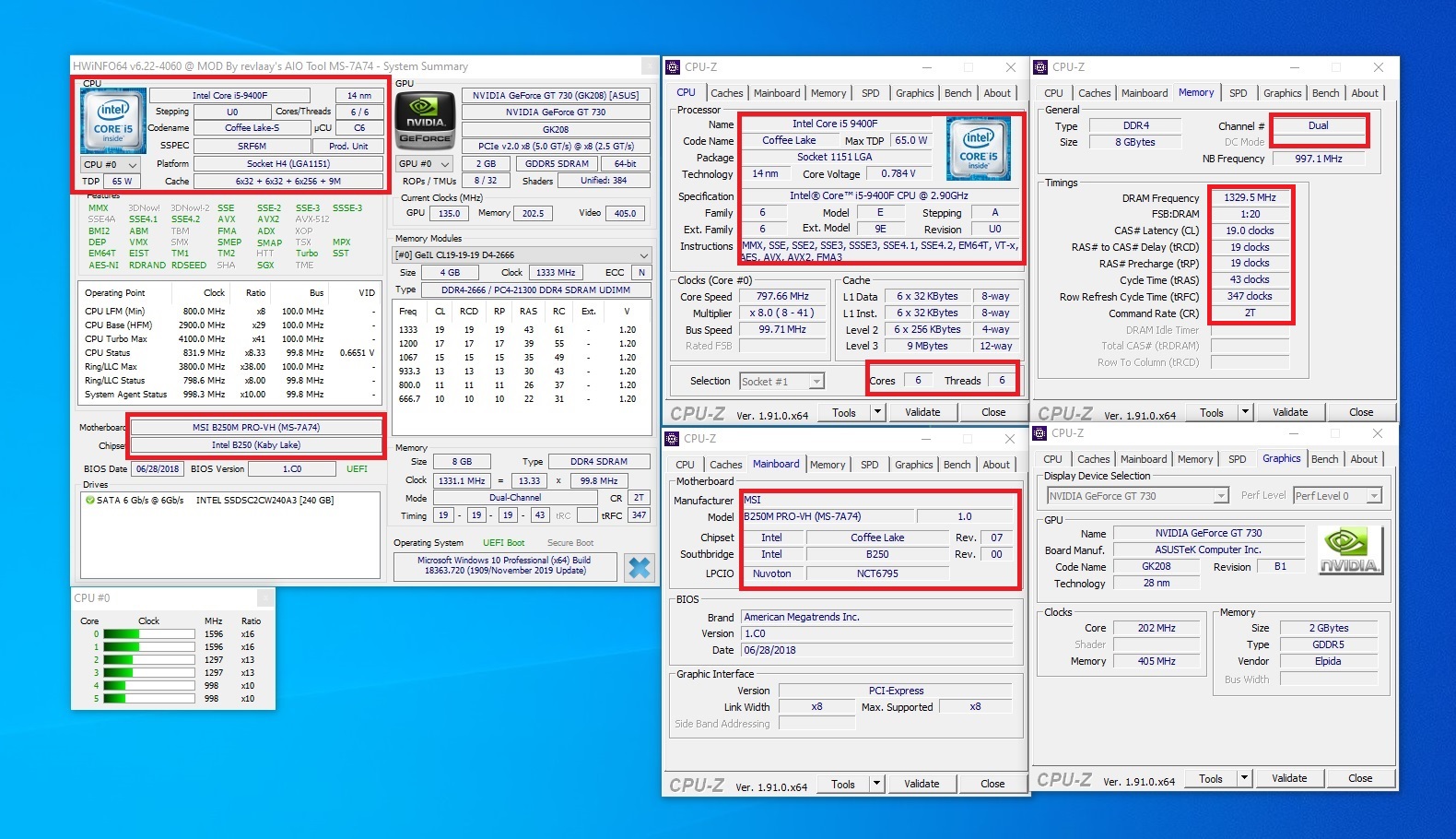Click the Microsoft Windows 10 Professional build text
This screenshot has height=839, width=1456.
click(504, 565)
